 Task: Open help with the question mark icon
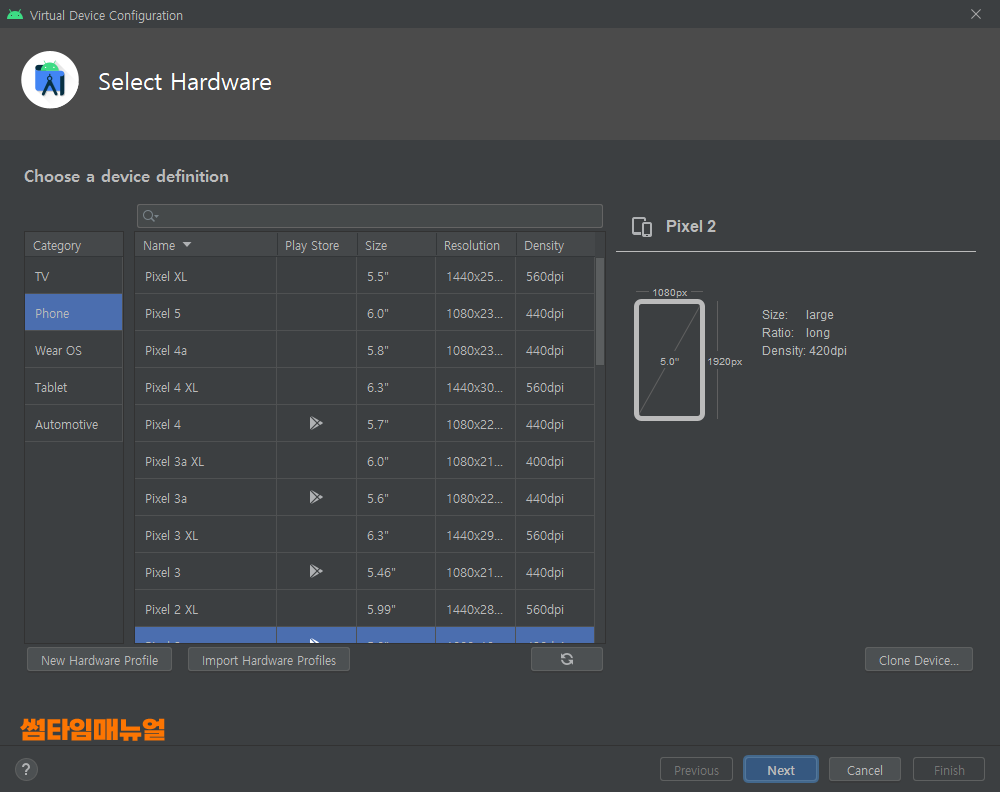[26, 769]
